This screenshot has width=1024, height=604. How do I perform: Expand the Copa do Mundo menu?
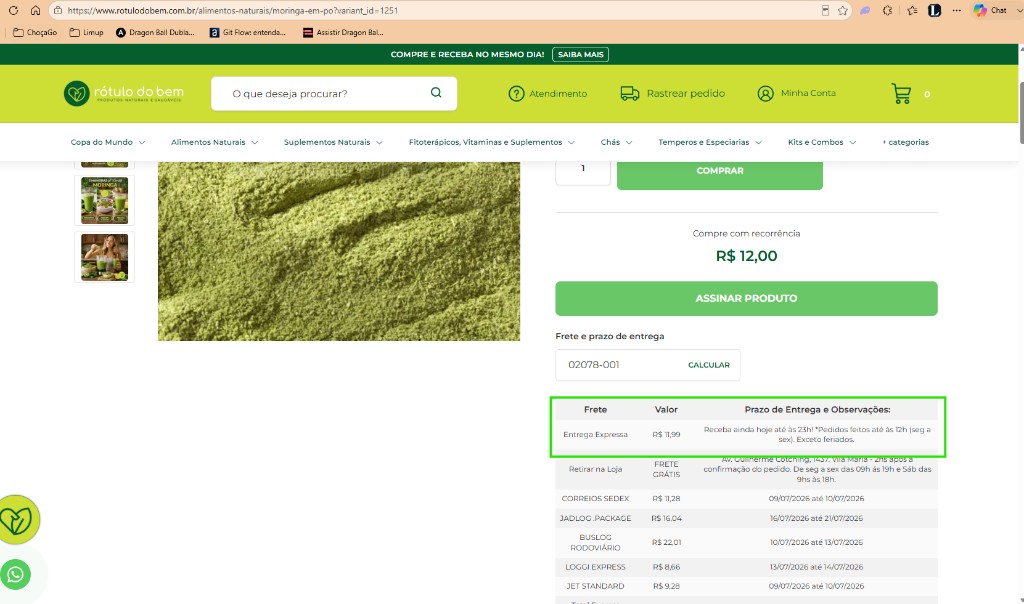[x=108, y=142]
